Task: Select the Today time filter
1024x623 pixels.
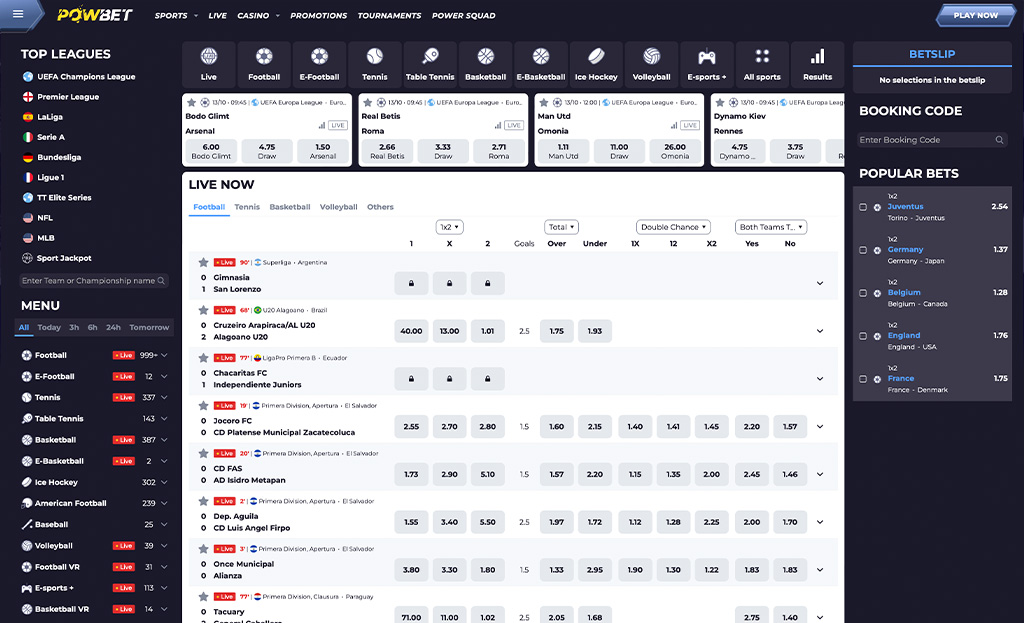Action: pos(49,327)
